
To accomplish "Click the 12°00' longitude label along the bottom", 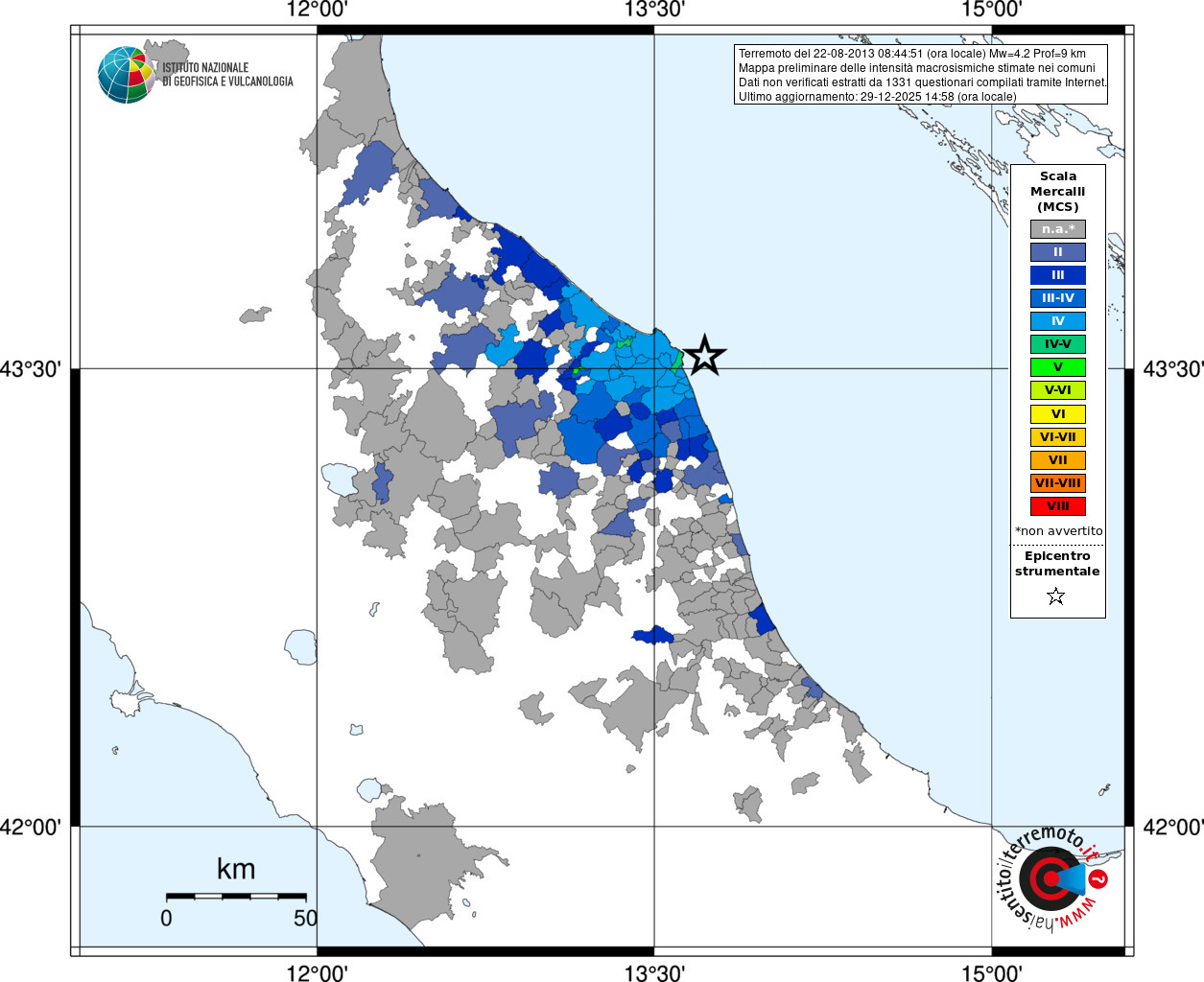I will coord(317,973).
